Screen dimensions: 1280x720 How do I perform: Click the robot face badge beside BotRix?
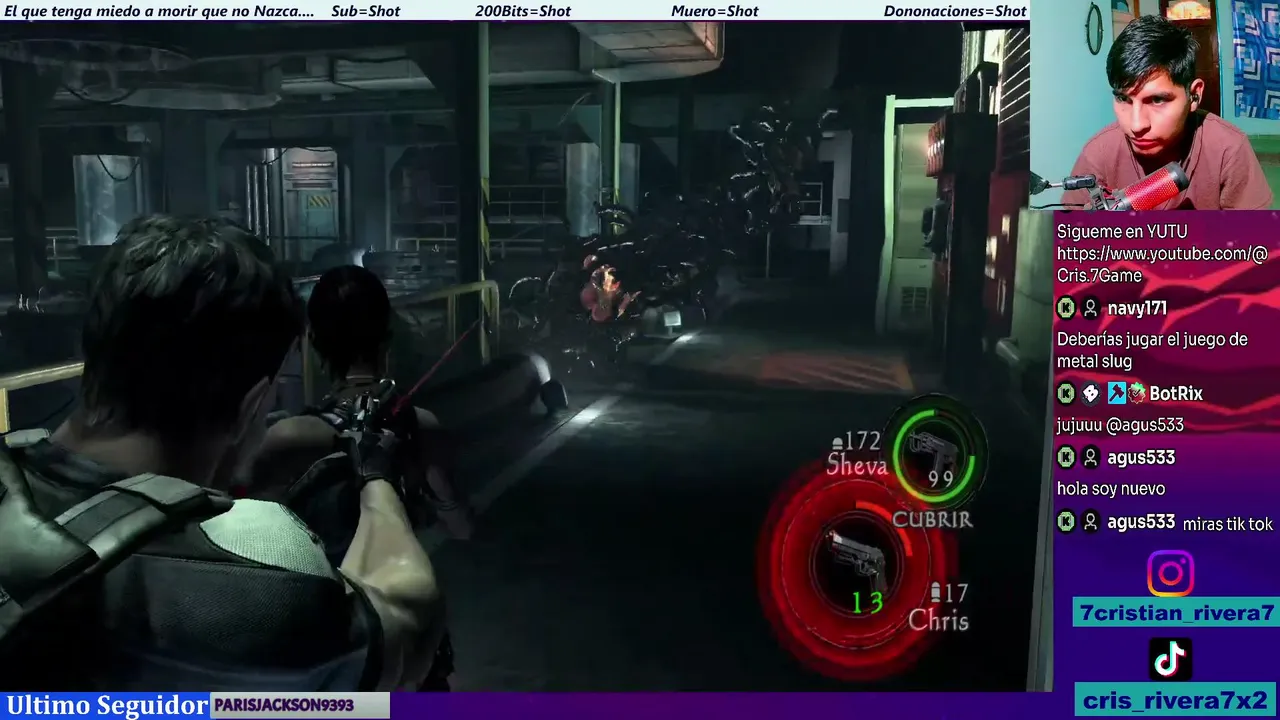click(1137, 393)
